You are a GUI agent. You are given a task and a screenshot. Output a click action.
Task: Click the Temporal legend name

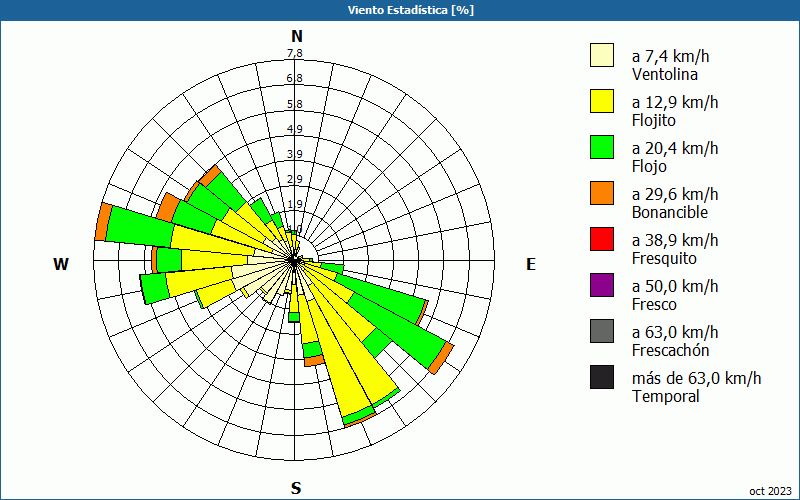pyautogui.click(x=666, y=396)
